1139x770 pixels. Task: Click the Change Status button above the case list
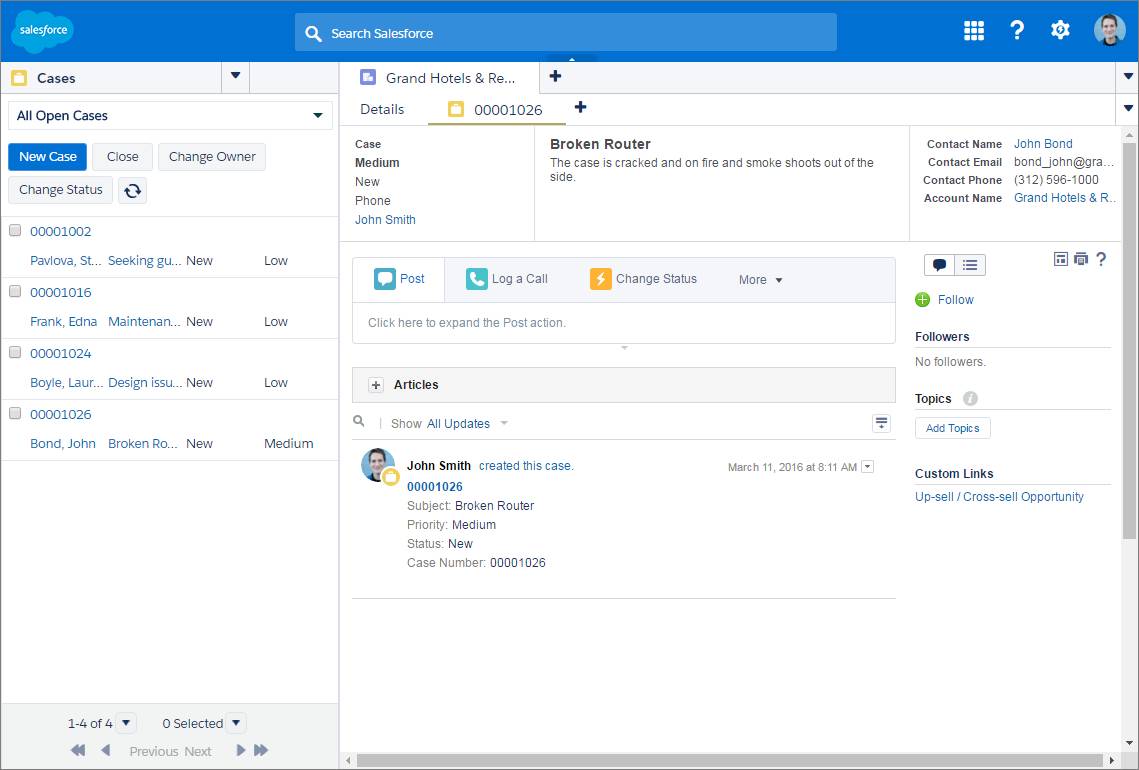[61, 190]
